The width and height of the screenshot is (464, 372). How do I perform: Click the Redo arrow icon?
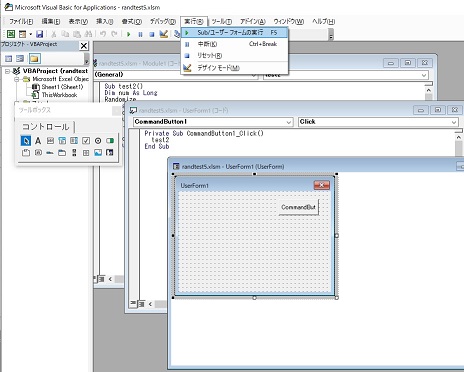click(114, 34)
